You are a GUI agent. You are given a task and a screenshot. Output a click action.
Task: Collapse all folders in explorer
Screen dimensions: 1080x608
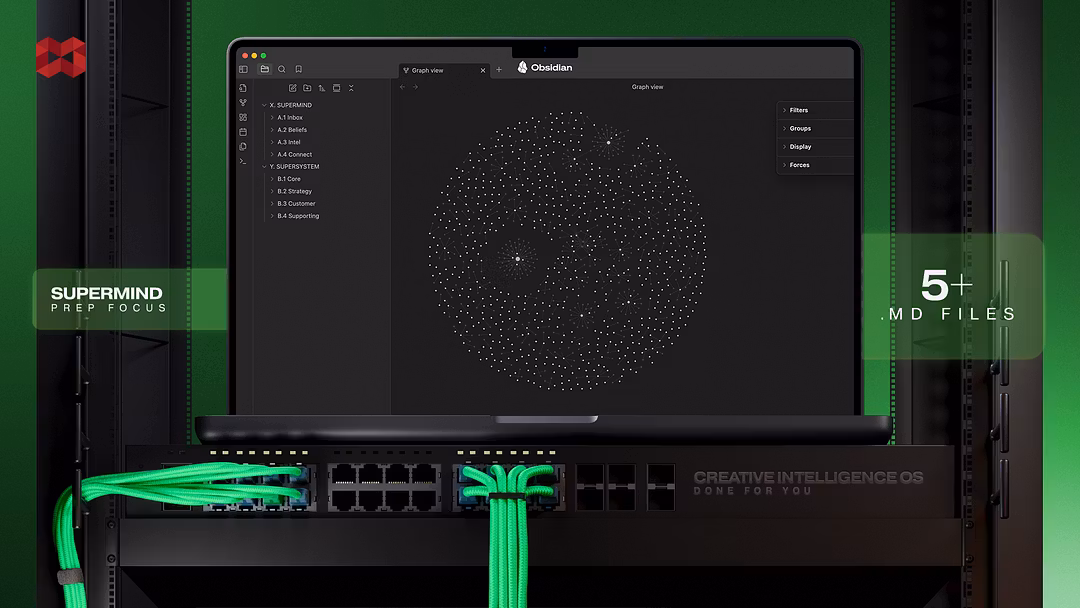[351, 88]
